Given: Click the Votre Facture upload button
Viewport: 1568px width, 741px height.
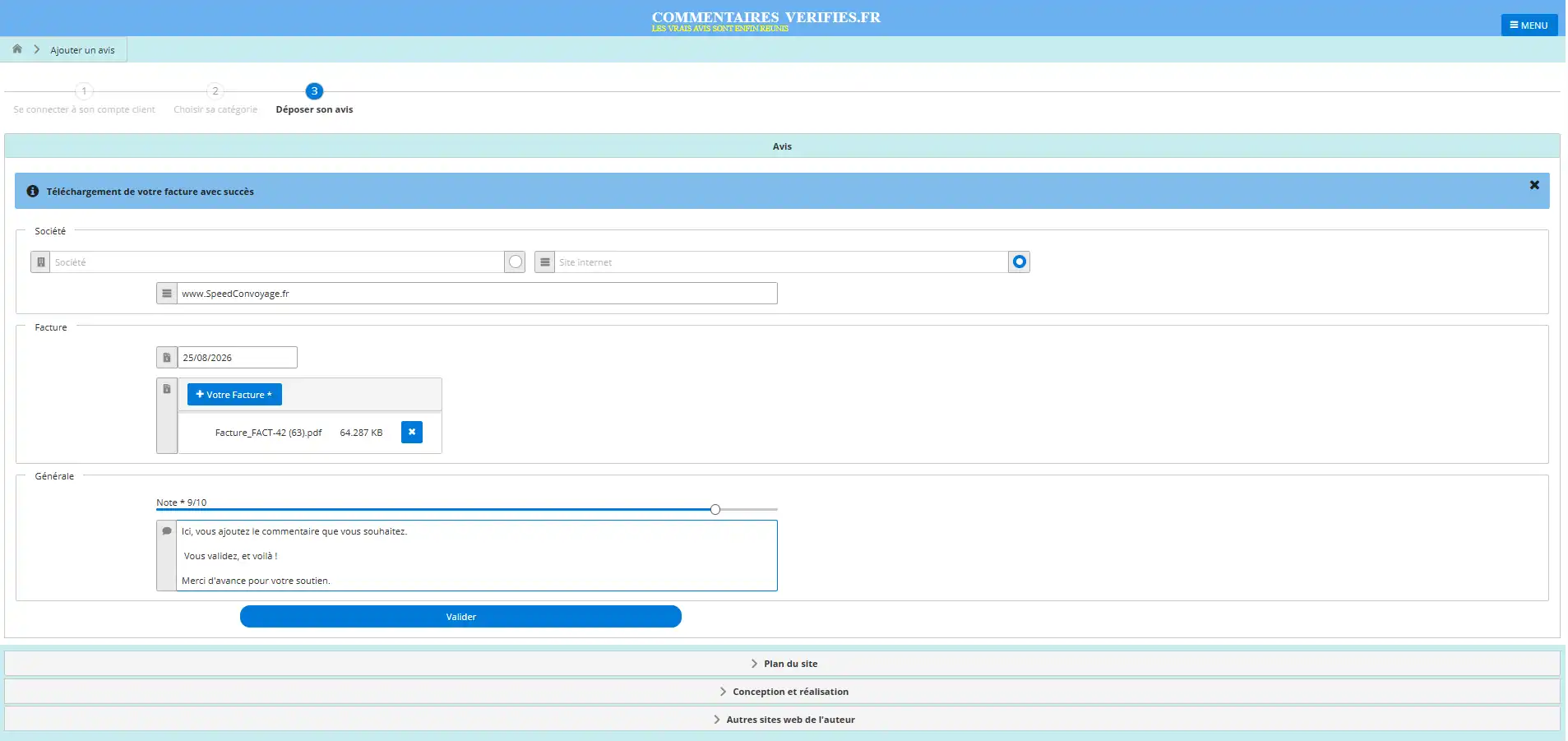Looking at the screenshot, I should [234, 395].
